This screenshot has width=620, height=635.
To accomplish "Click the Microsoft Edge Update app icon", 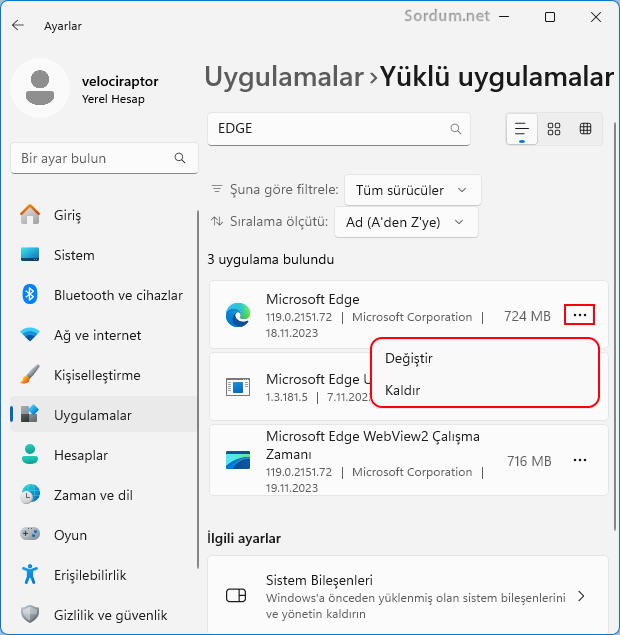I will pyautogui.click(x=238, y=387).
